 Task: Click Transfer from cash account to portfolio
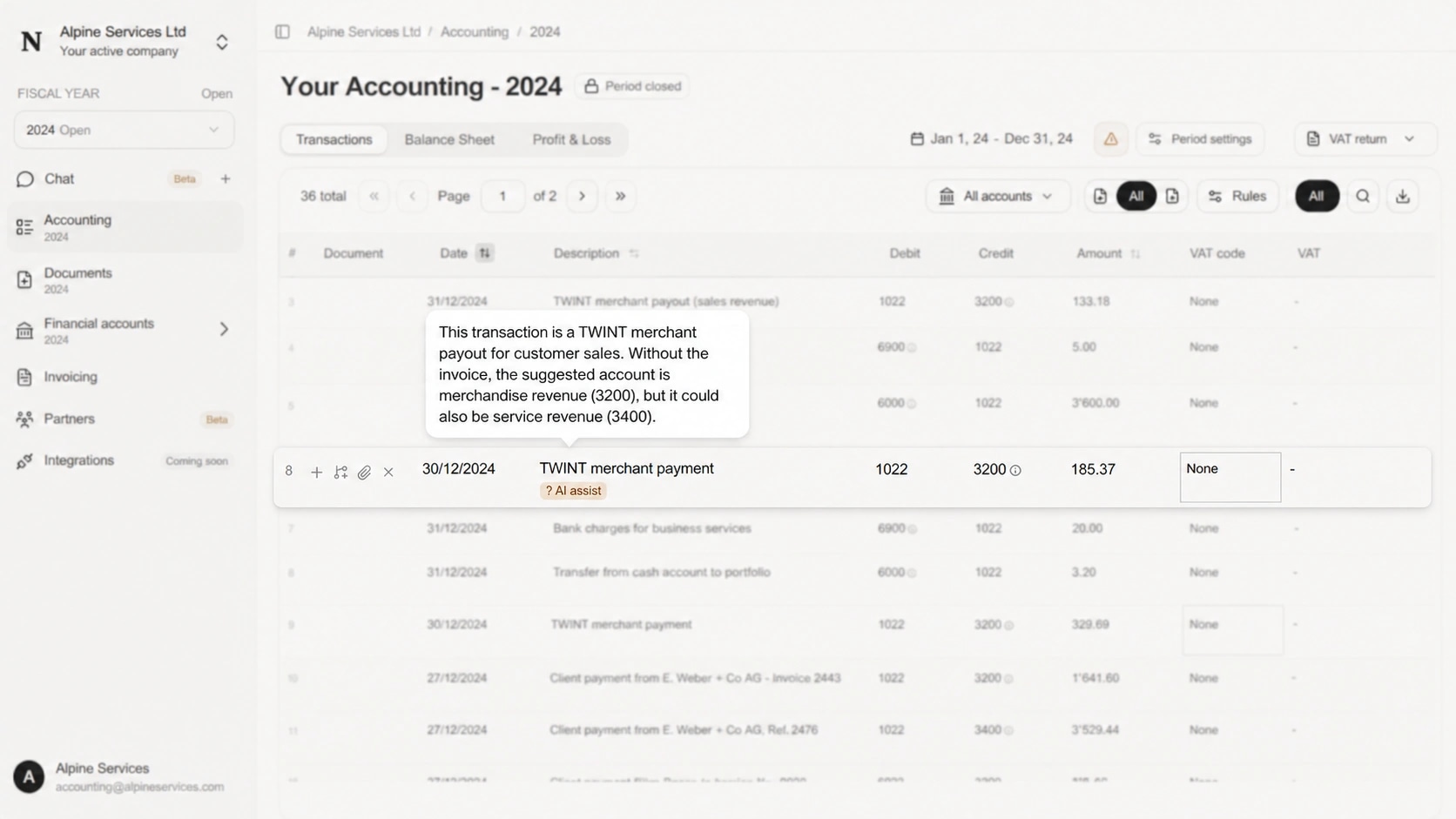[662, 573]
